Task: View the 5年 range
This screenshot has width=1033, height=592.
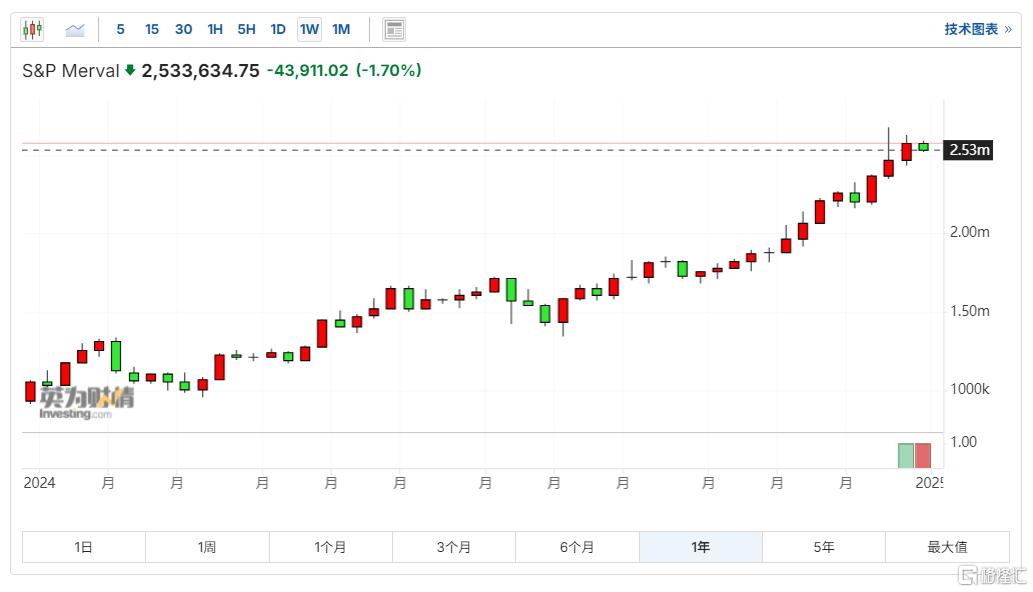Action: pos(824,547)
